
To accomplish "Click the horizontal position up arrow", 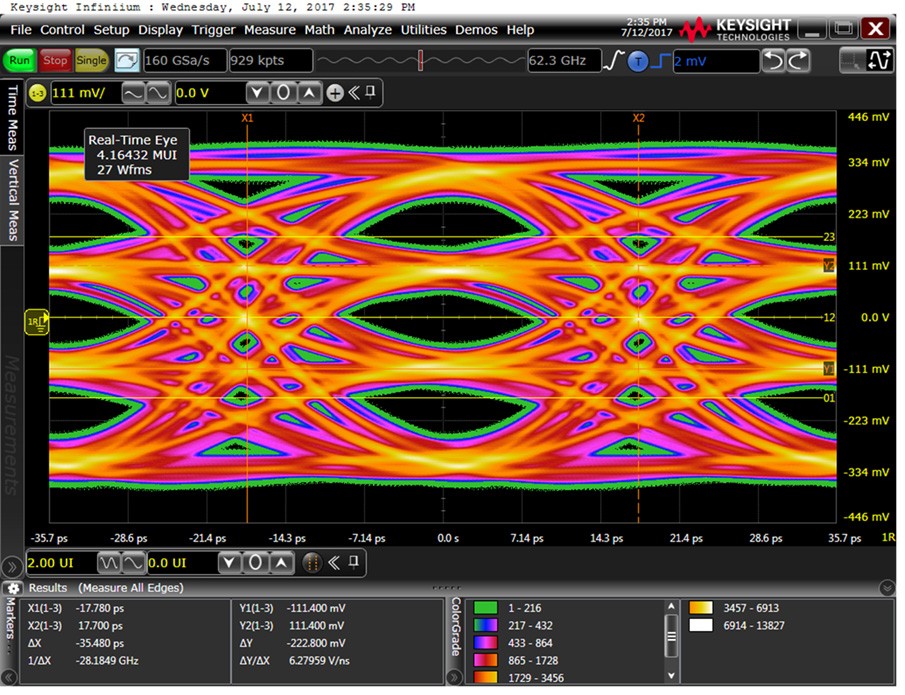I will tap(281, 563).
